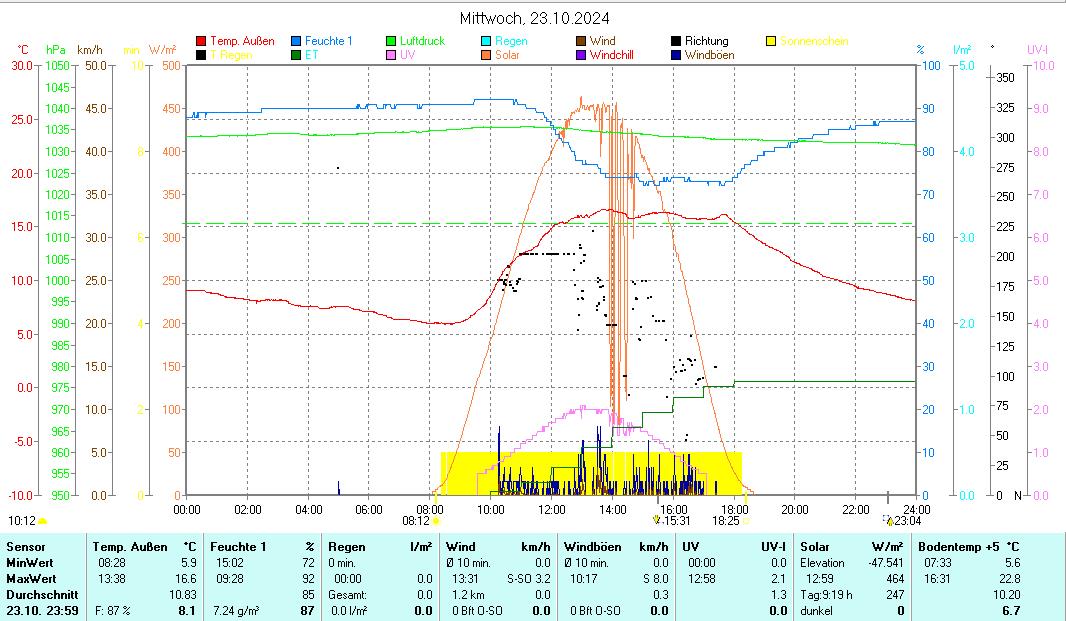
Task: Click the S-SO 3.2 wind maximum
Action: point(529,579)
